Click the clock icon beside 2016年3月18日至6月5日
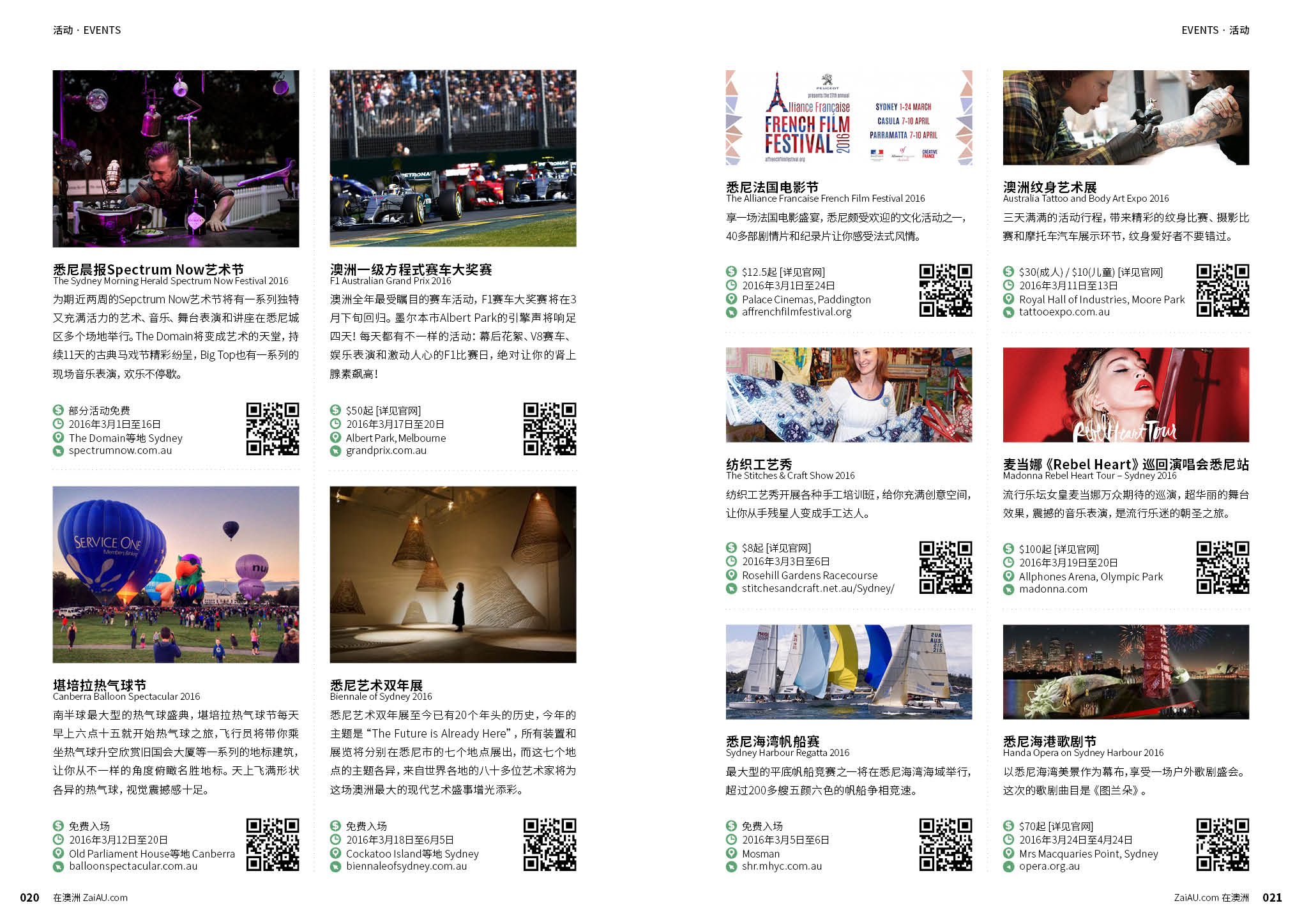This screenshot has width=1302, height=924. click(x=335, y=839)
